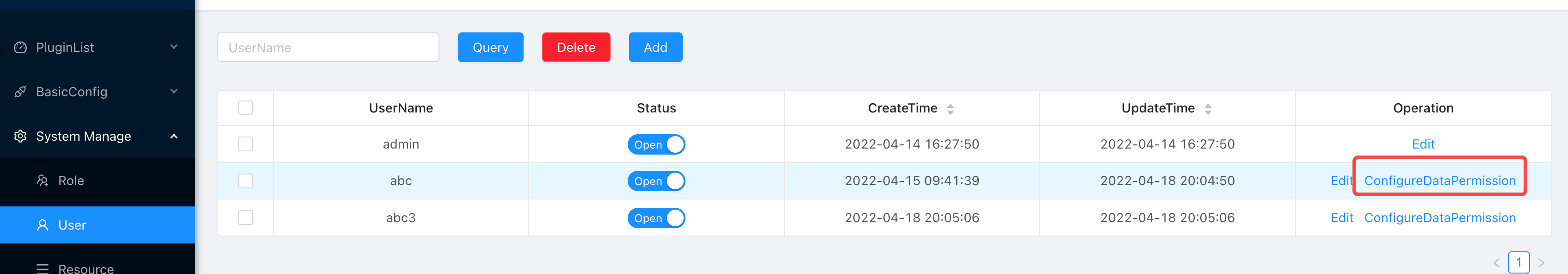Open ConfigureDataPermission for abc3

[1439, 218]
